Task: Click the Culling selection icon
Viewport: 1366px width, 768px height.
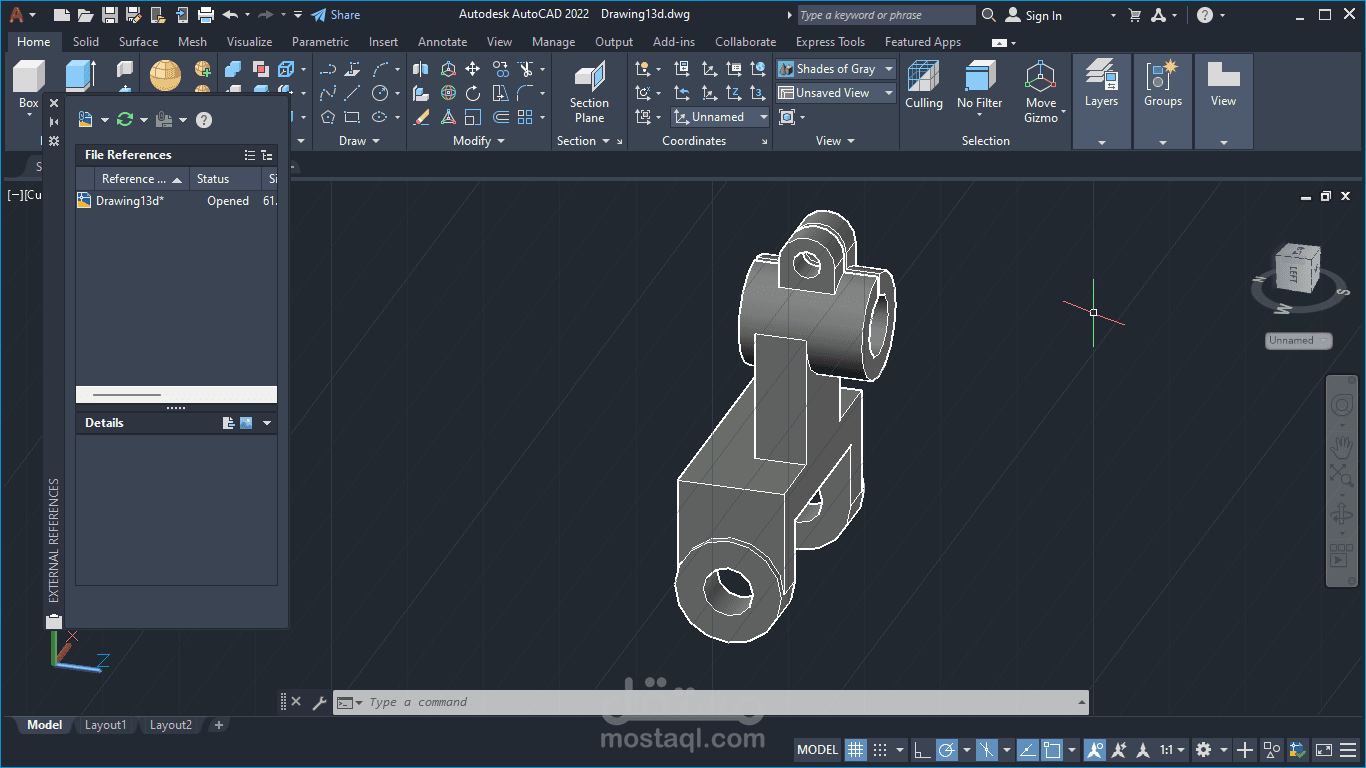Action: click(x=924, y=84)
